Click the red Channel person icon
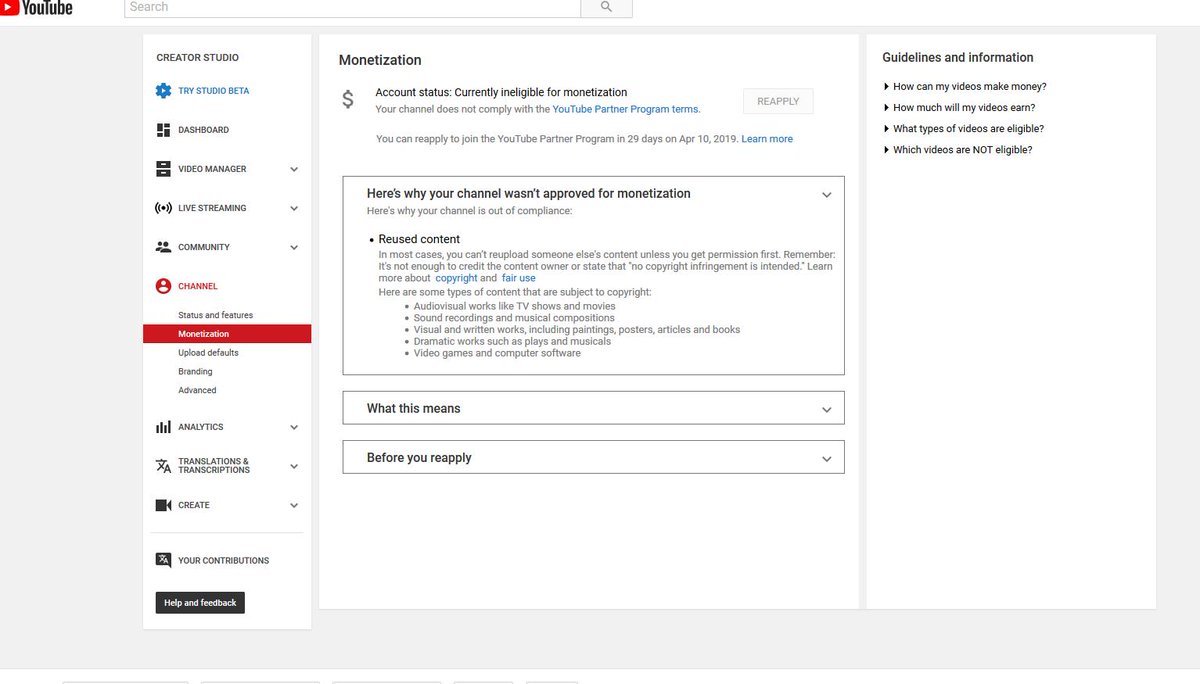This screenshot has height=684, width=1200. pyautogui.click(x=163, y=286)
